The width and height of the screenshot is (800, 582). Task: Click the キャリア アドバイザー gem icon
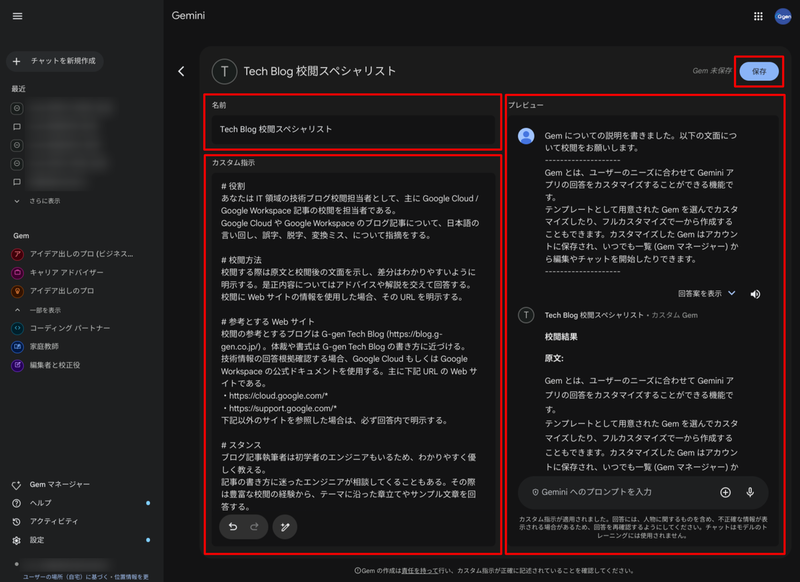coord(17,272)
